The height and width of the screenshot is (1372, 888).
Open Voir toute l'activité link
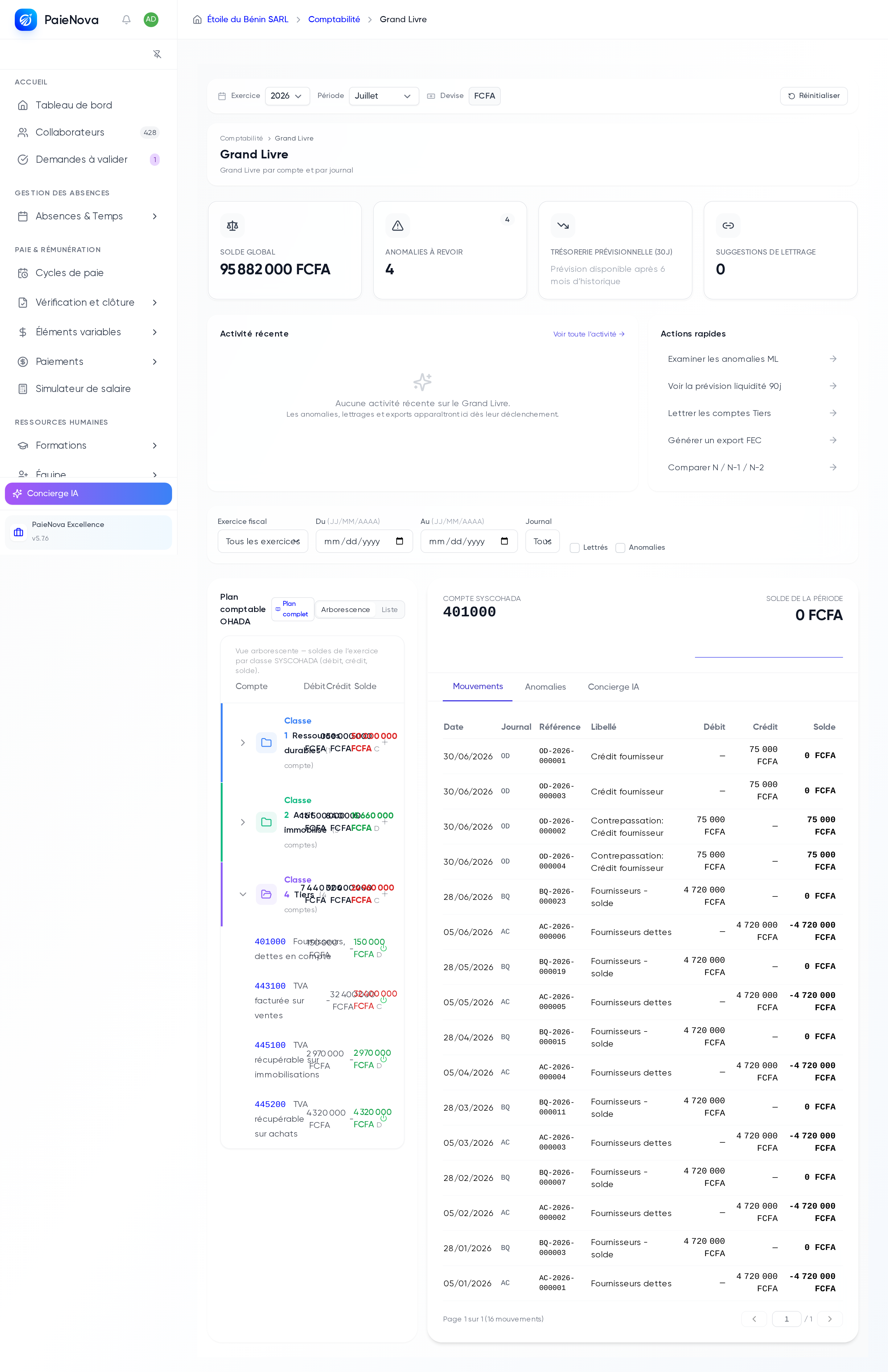pyautogui.click(x=589, y=334)
